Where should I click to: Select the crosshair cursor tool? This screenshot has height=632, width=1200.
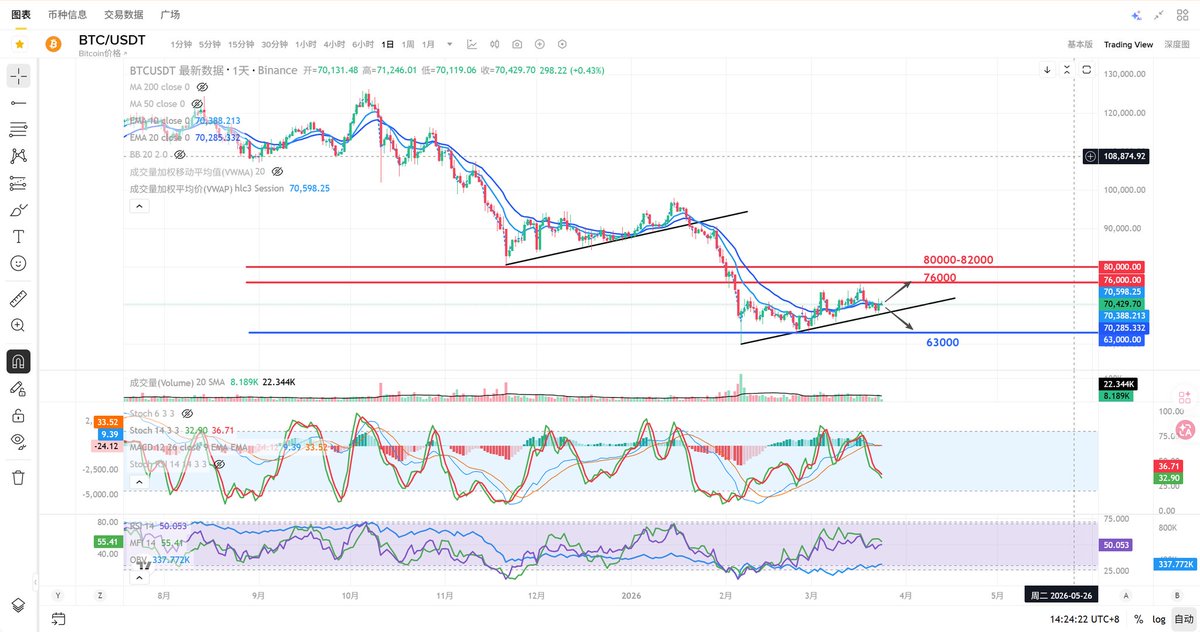tap(18, 76)
